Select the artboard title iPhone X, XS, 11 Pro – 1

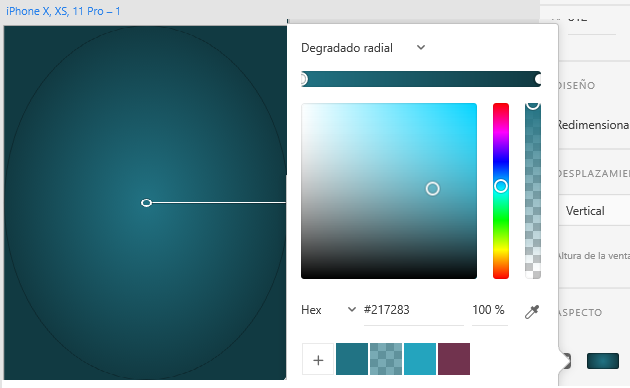(63, 11)
